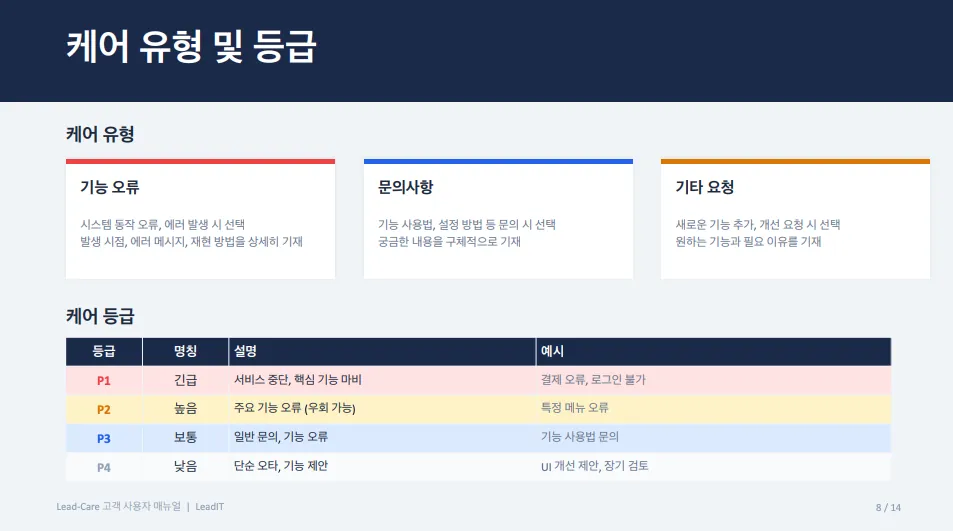Select the 'P1' grade cell
Screen dimensions: 953x531
click(x=104, y=380)
